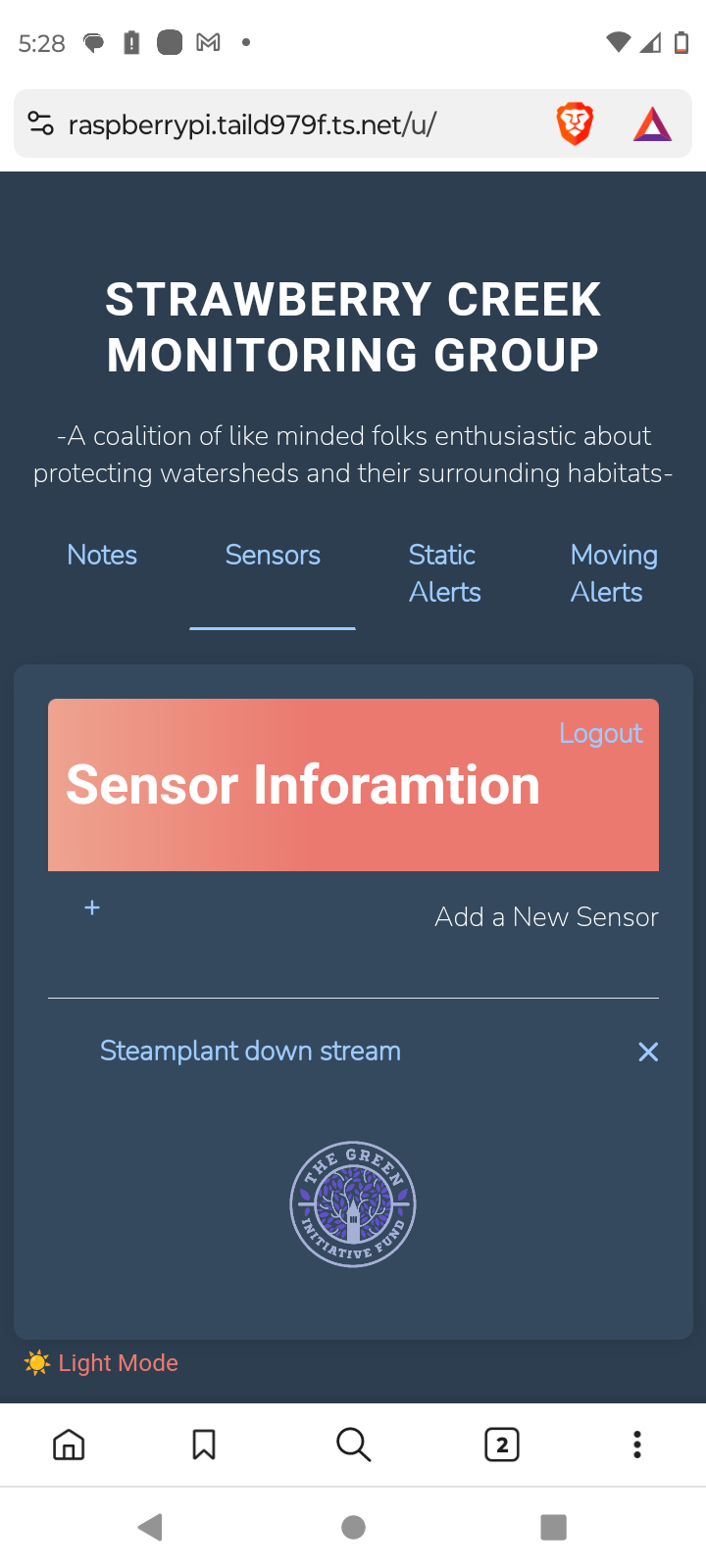Click the plus icon to add sensor

pyautogui.click(x=92, y=907)
